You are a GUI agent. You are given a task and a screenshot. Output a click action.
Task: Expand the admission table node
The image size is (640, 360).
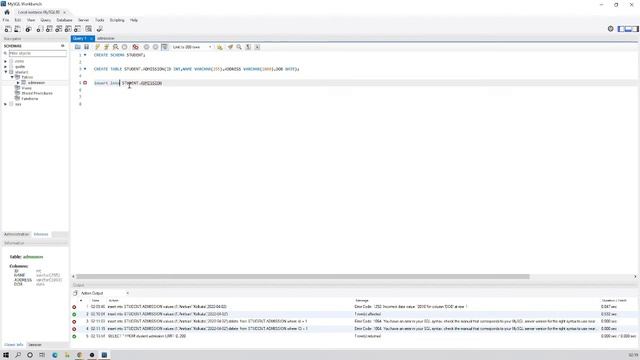pos(18,82)
